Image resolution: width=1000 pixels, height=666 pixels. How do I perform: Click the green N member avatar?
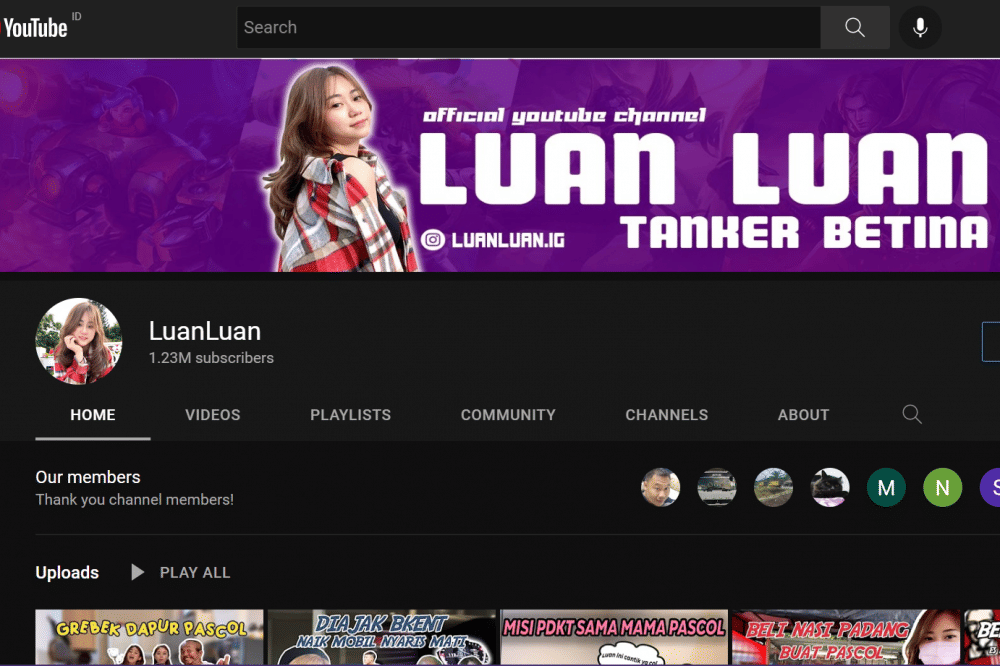[942, 487]
